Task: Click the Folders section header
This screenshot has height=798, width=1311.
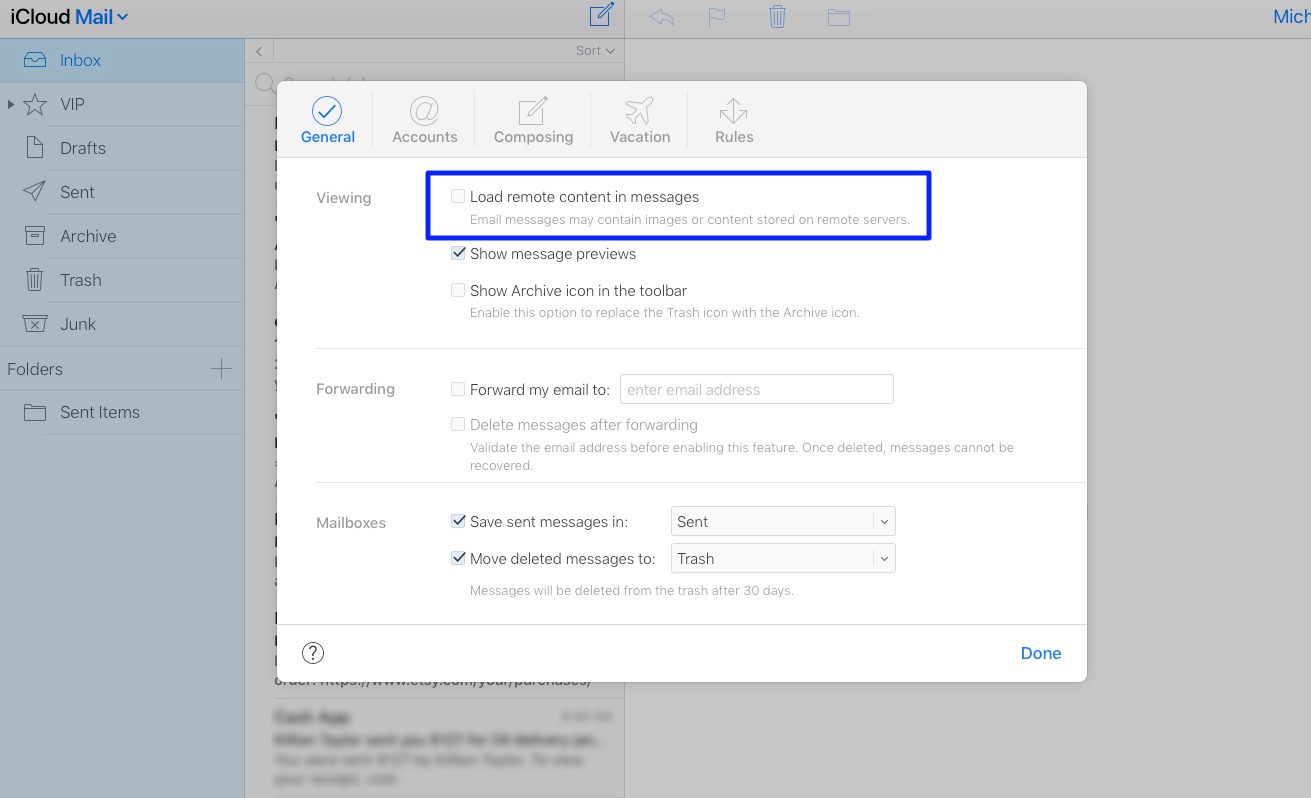Action: point(35,369)
